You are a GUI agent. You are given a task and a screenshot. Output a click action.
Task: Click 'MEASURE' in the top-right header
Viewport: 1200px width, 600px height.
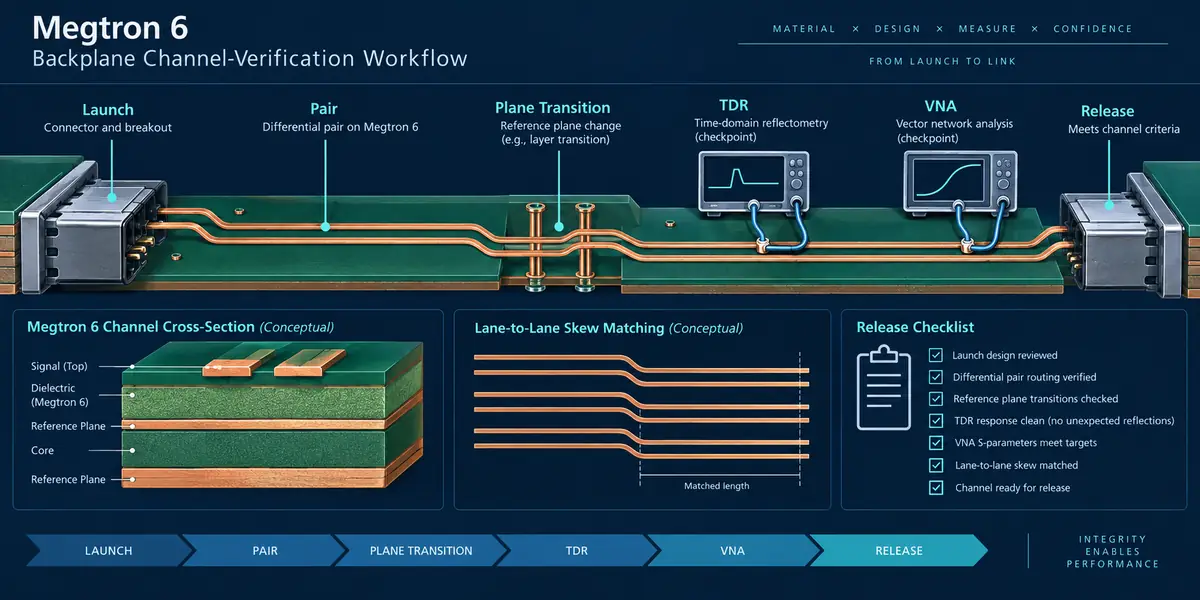[987, 29]
